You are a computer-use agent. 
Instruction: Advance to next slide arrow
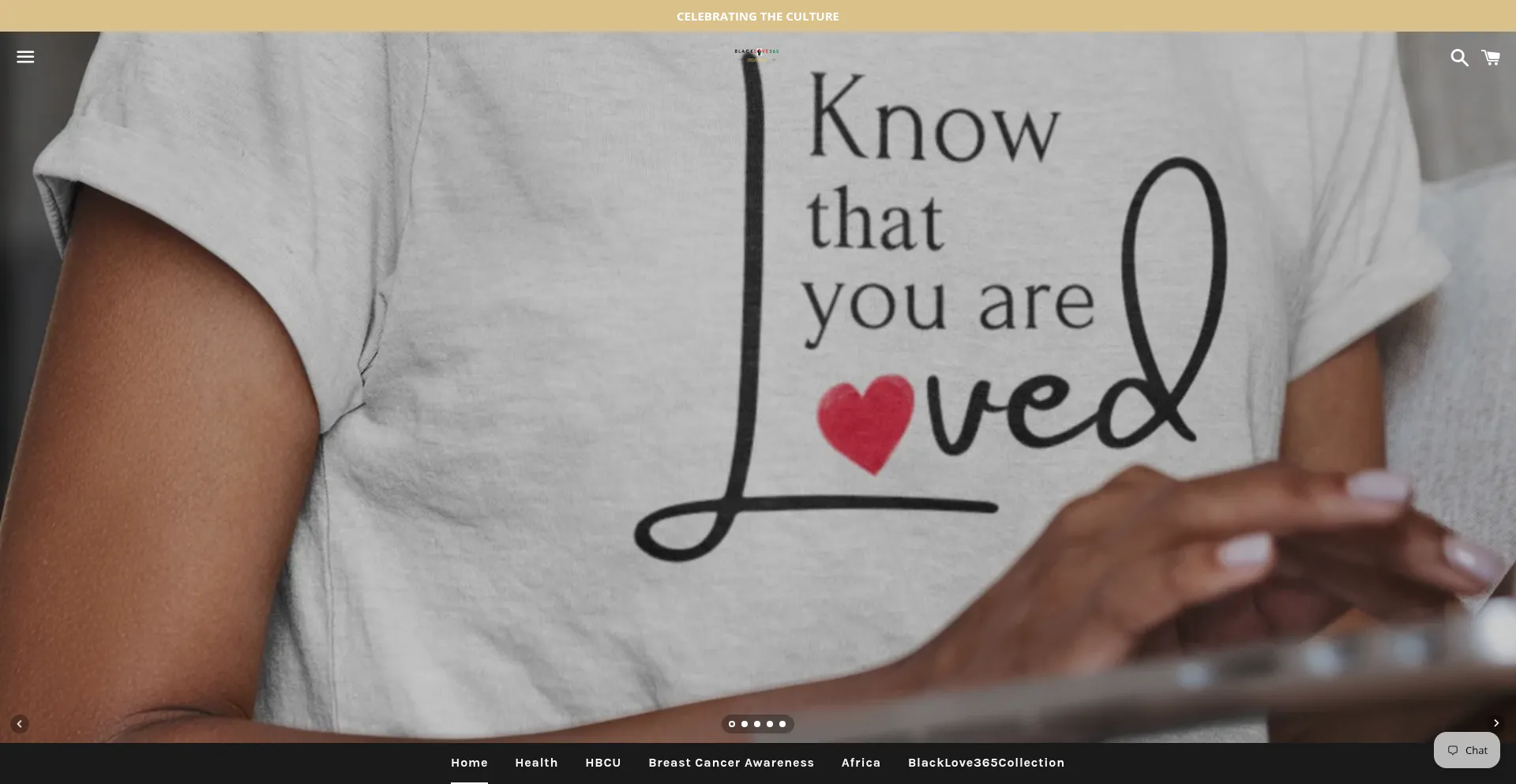coord(1495,723)
